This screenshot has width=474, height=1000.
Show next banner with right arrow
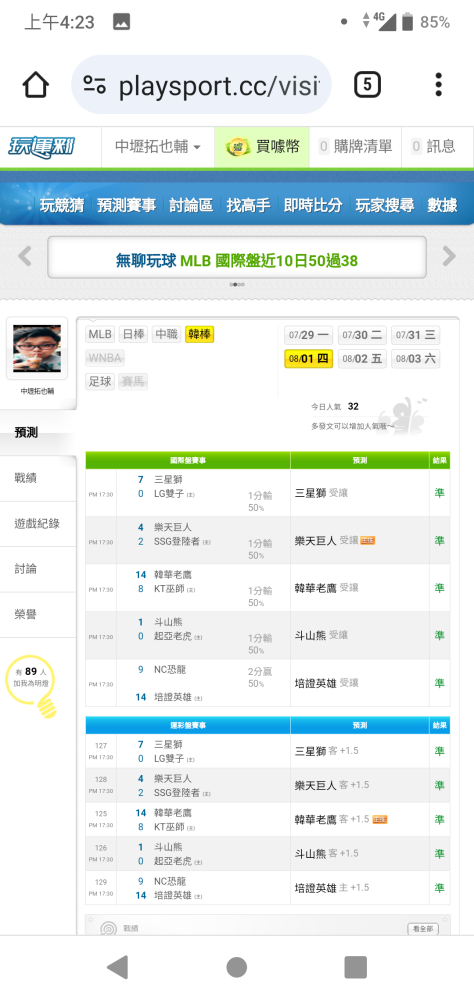point(449,256)
